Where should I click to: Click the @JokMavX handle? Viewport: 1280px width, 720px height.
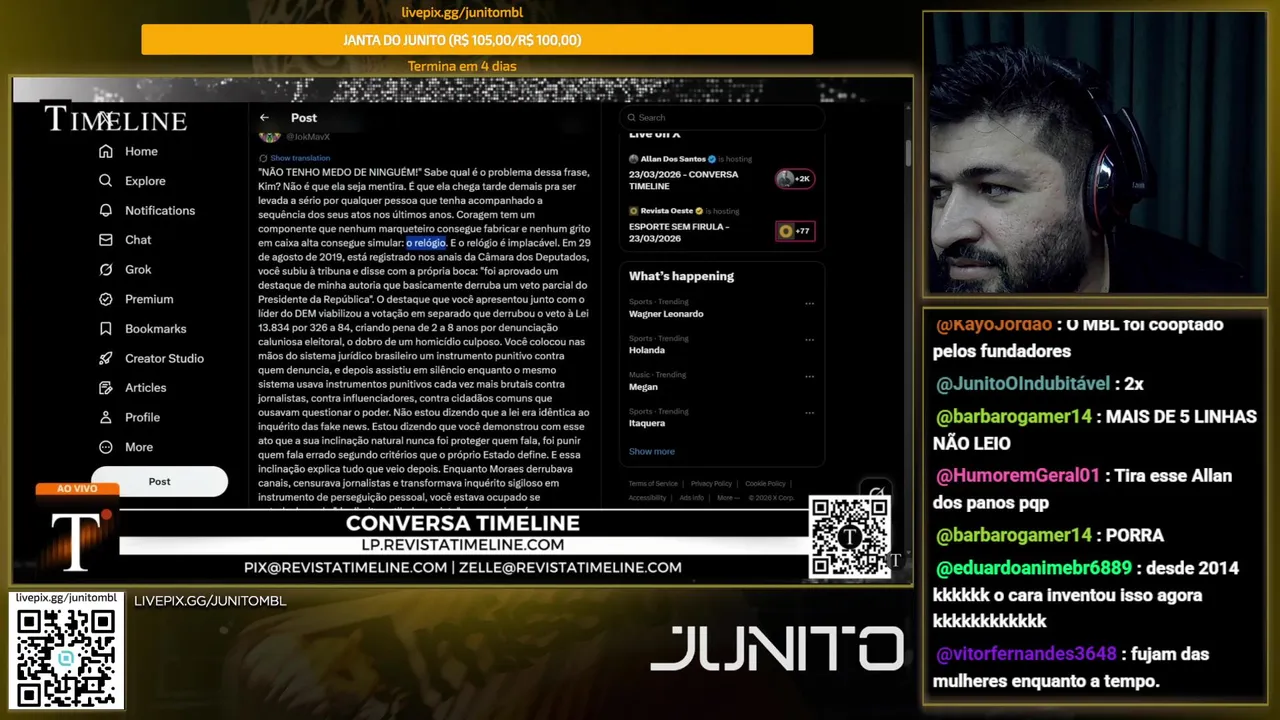(x=308, y=137)
